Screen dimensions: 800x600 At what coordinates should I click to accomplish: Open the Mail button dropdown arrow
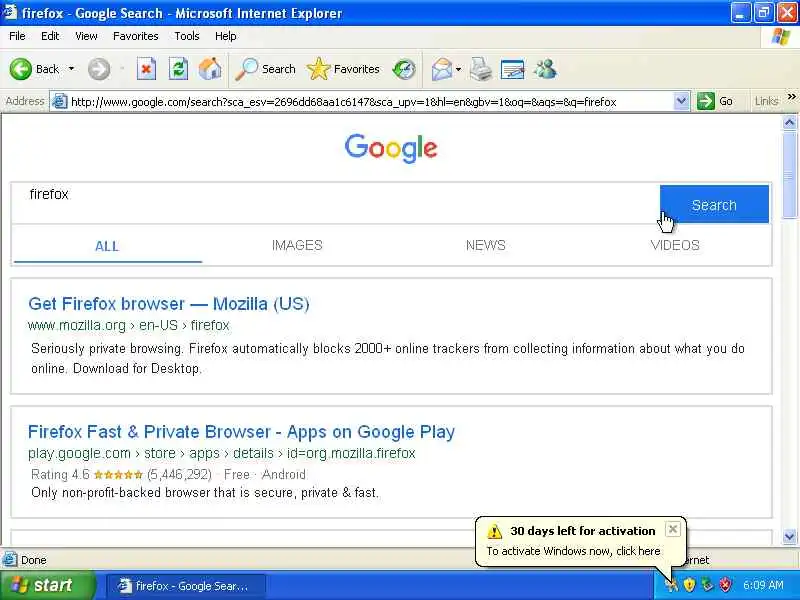[458, 69]
